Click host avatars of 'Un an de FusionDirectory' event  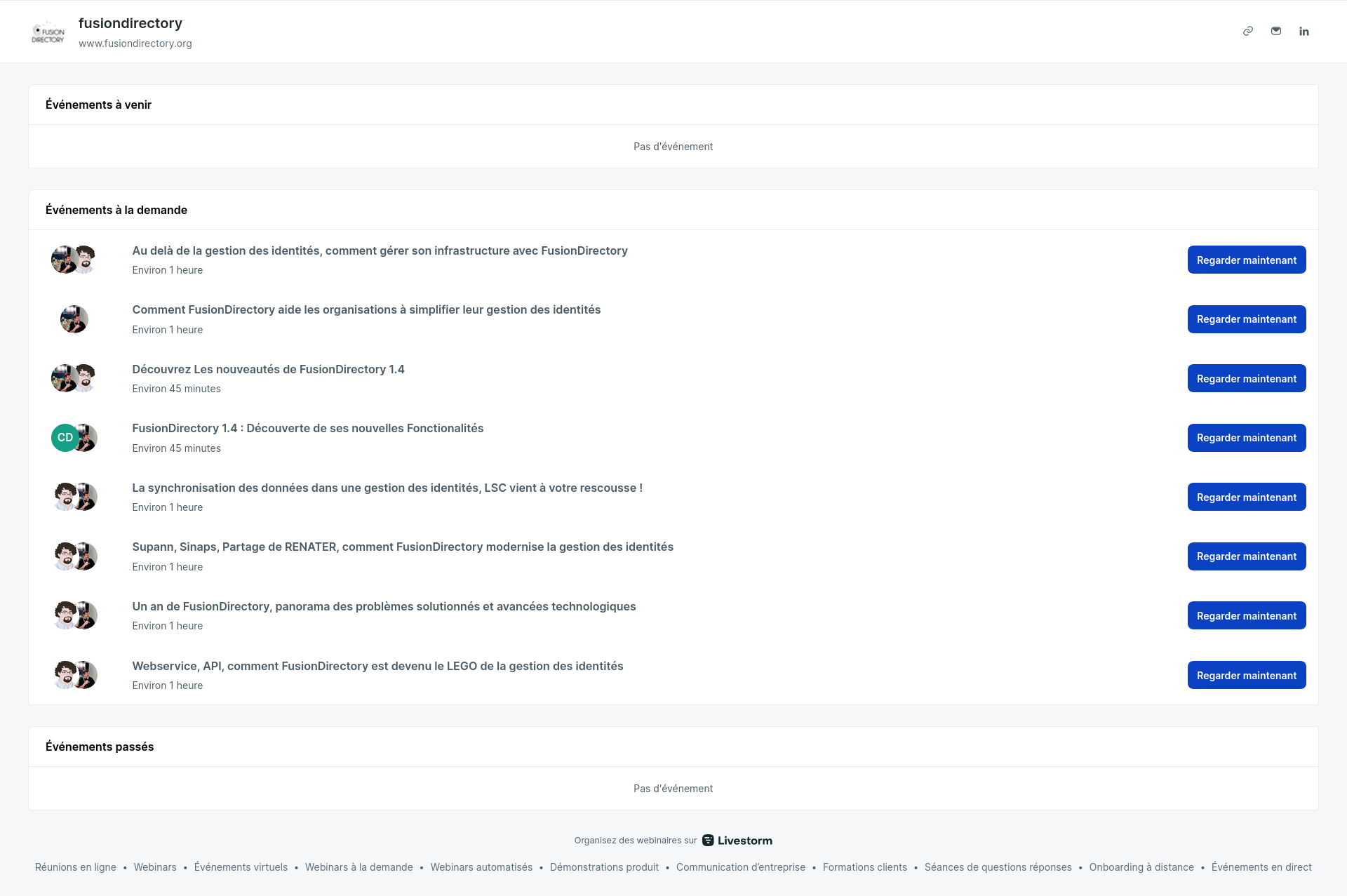74,615
